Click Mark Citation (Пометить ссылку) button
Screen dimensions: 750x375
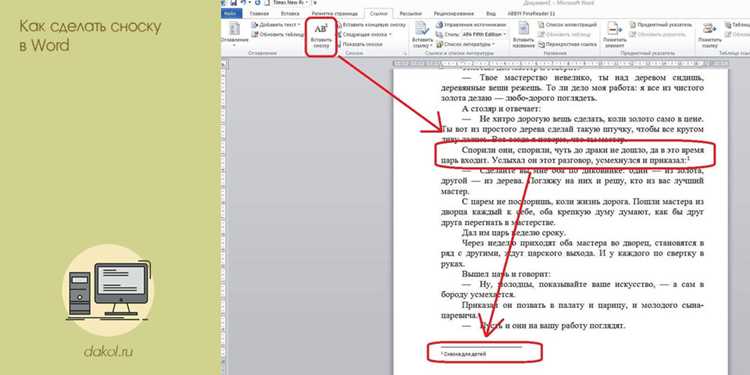point(709,34)
